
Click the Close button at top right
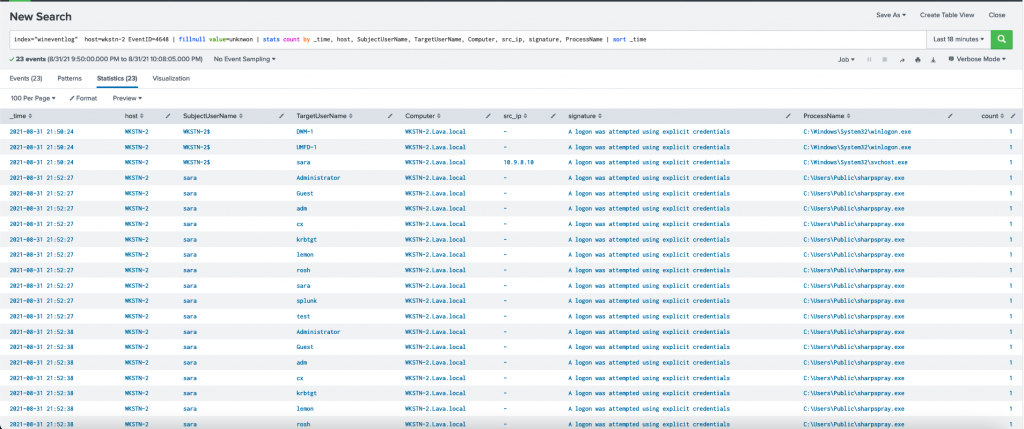click(x=997, y=14)
